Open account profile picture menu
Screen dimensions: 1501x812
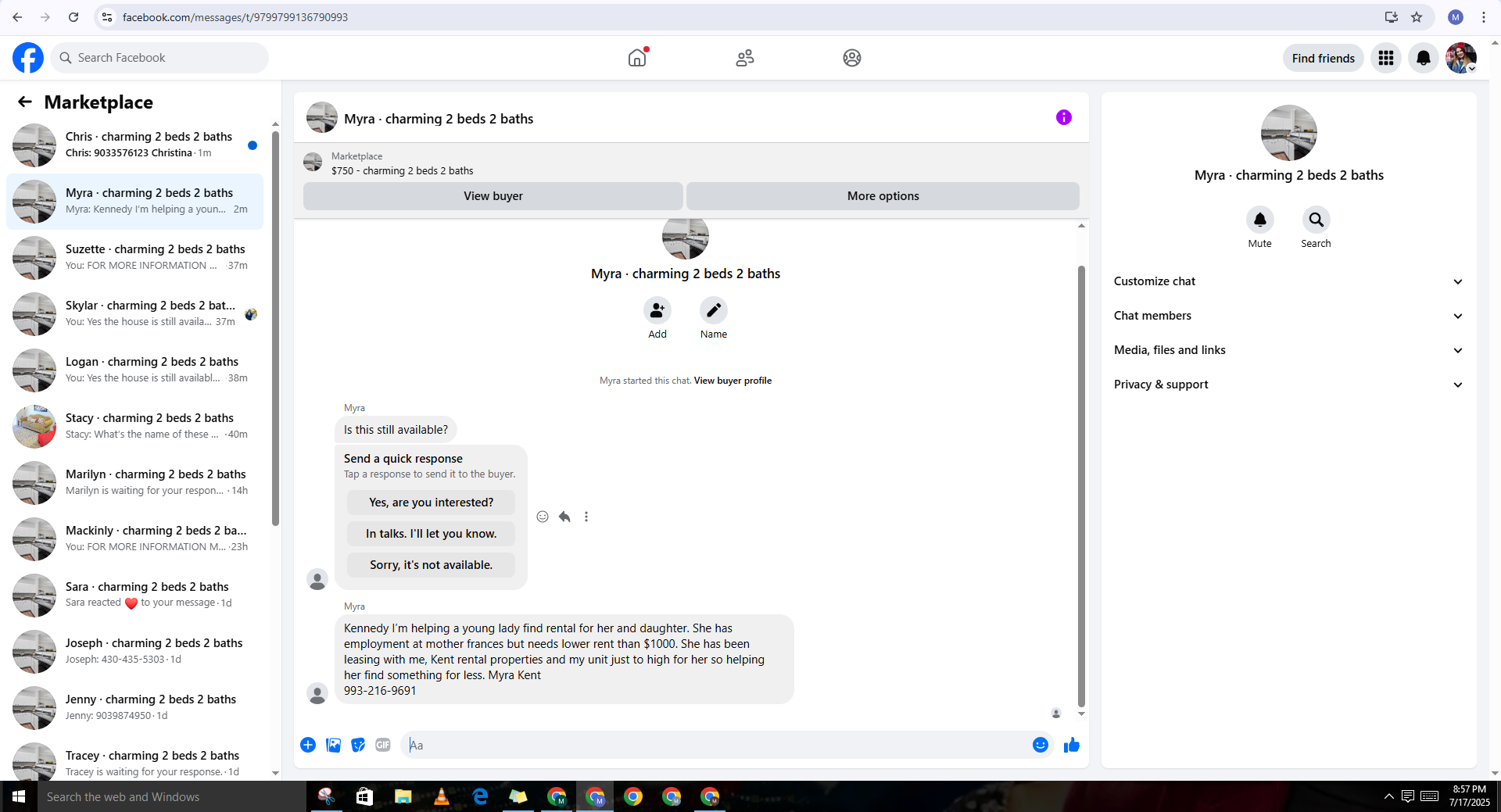[x=1461, y=58]
